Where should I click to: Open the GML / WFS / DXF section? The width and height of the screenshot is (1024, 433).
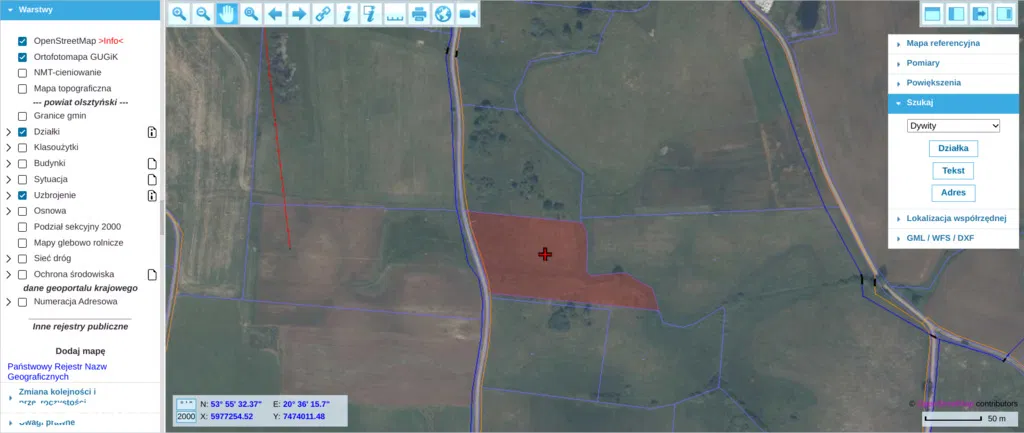940,238
